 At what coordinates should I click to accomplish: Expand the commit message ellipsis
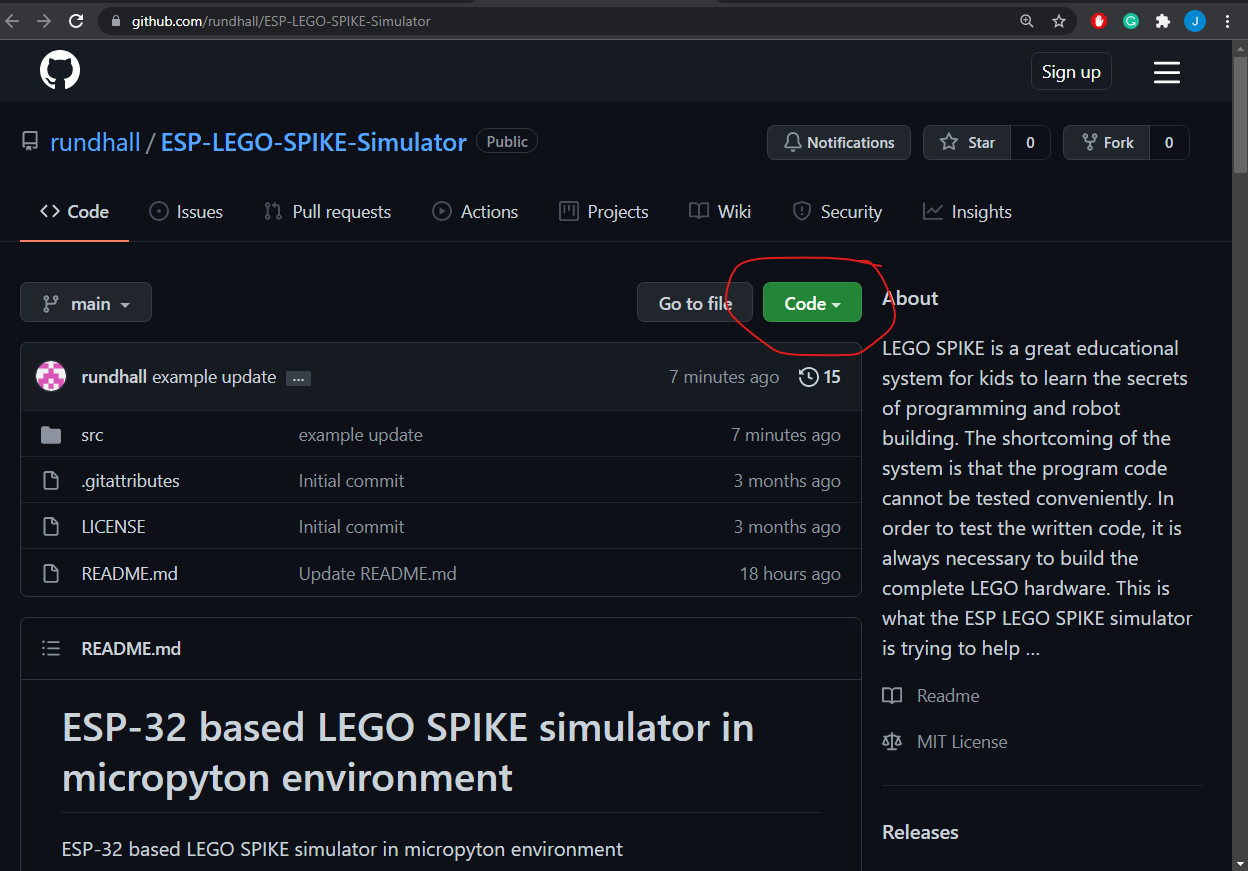(297, 377)
